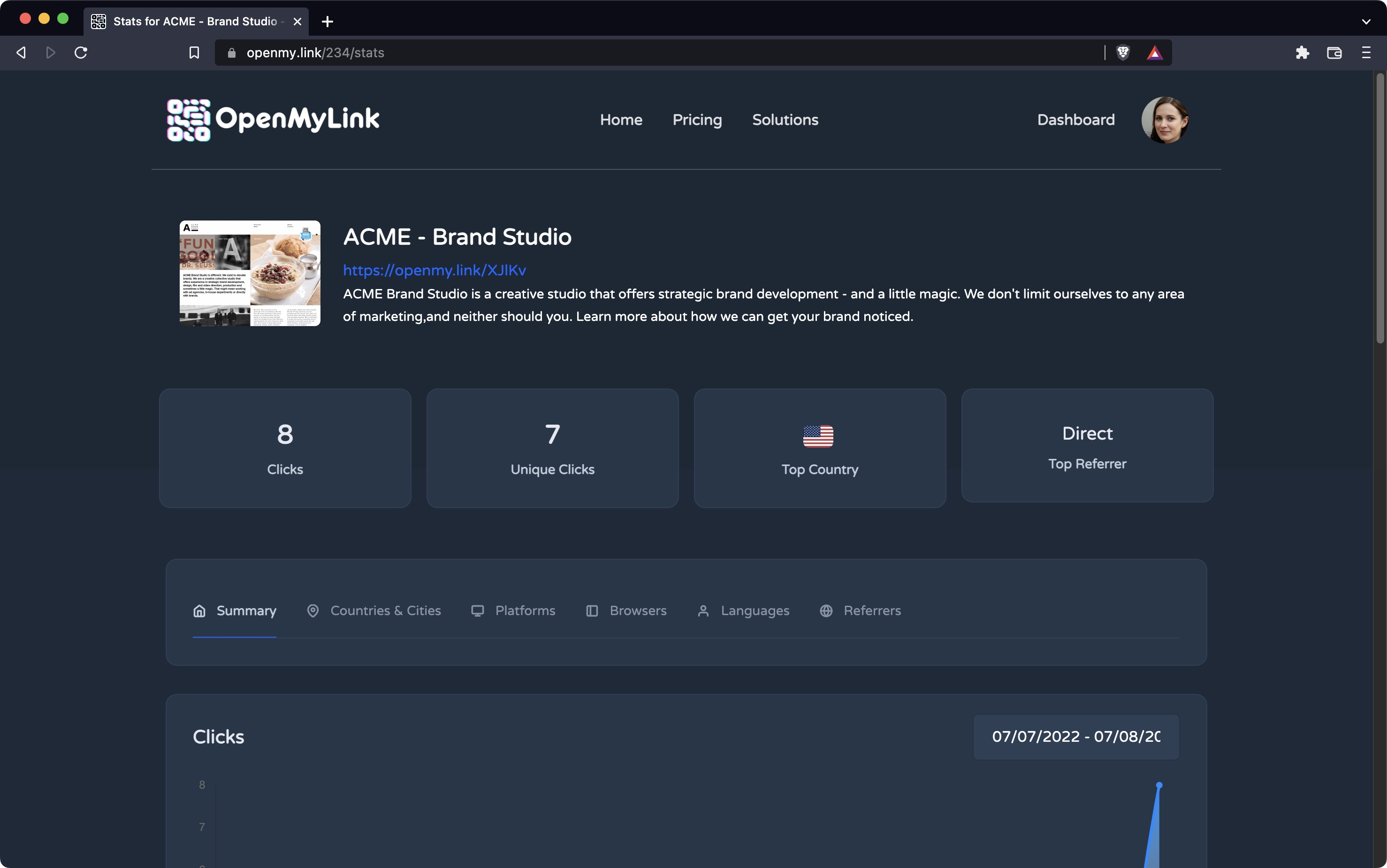Open the user profile avatar
Image resolution: width=1387 pixels, height=868 pixels.
coord(1164,120)
